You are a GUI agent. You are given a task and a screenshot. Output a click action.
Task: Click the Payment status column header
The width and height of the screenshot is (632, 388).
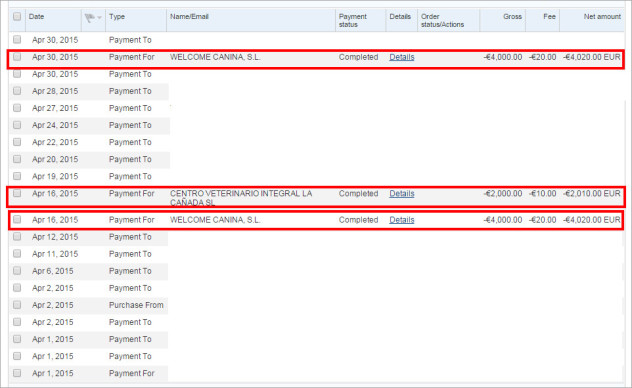(x=353, y=21)
